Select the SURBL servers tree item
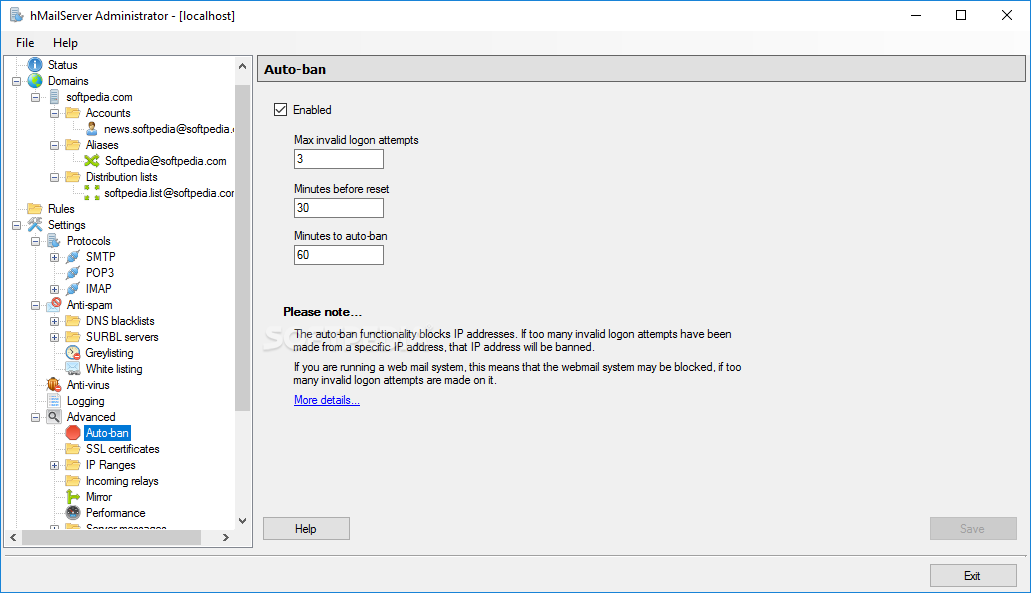Image resolution: width=1031 pixels, height=593 pixels. 122,337
